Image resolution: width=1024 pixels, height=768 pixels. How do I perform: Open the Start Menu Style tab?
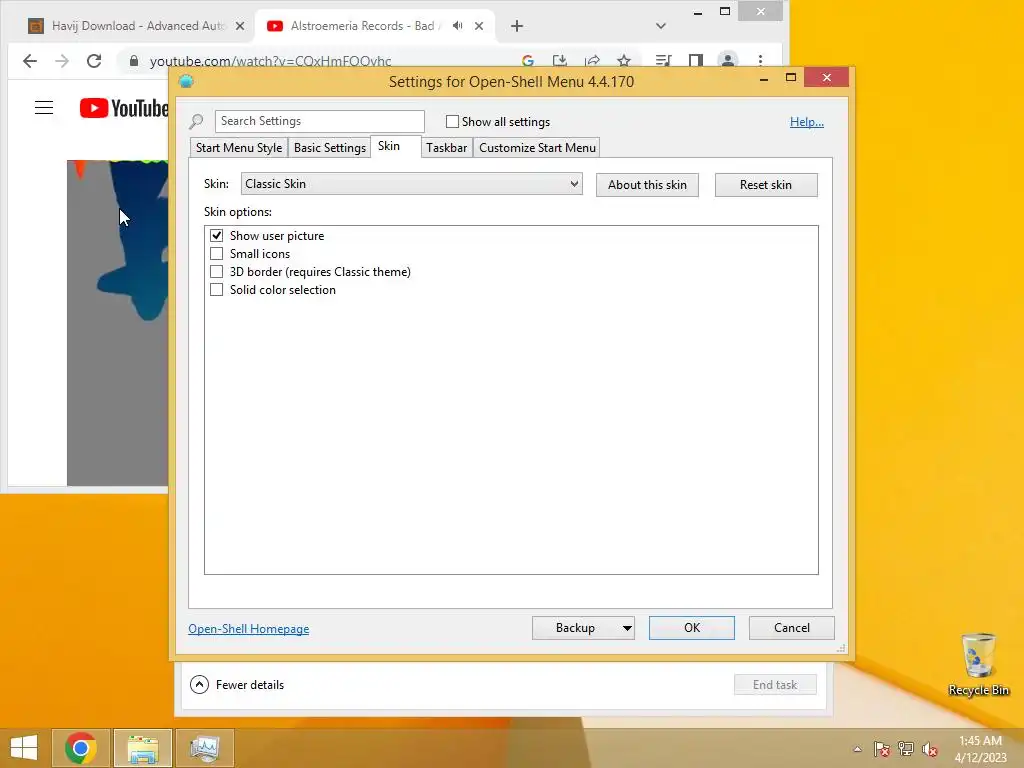(x=239, y=148)
